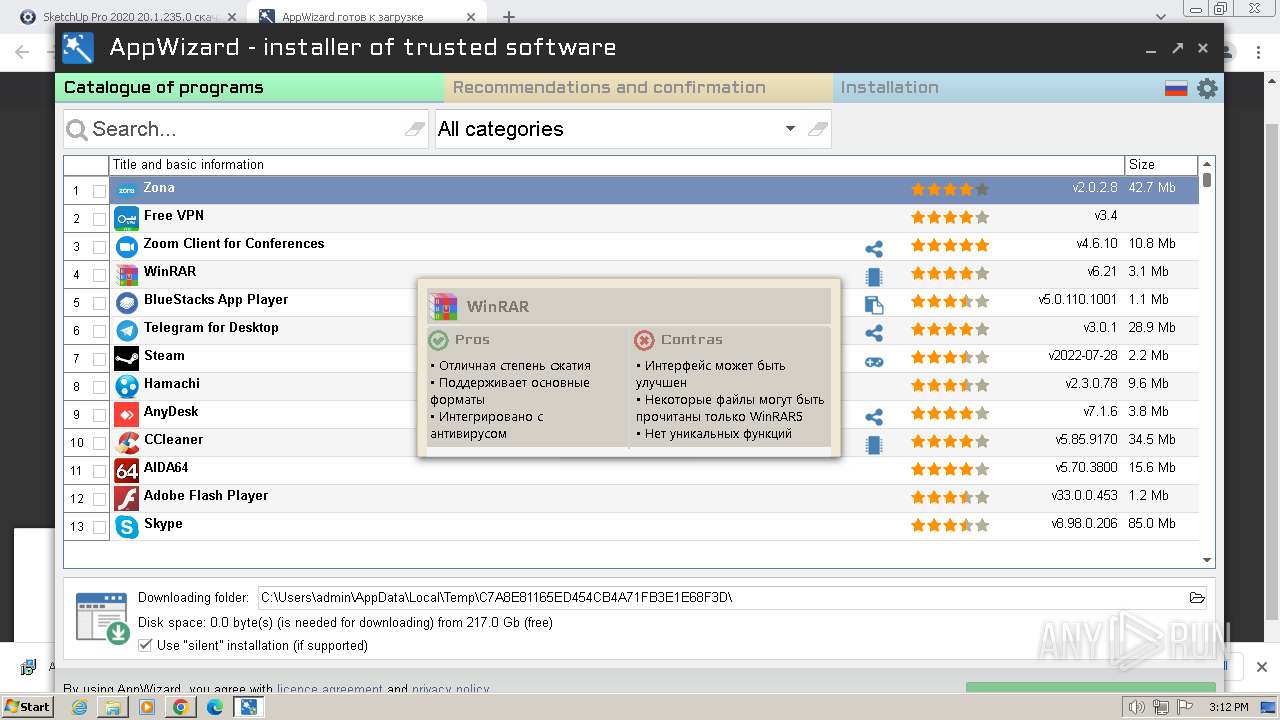Select the AnyDesk program title
The height and width of the screenshot is (720, 1280).
[171, 411]
